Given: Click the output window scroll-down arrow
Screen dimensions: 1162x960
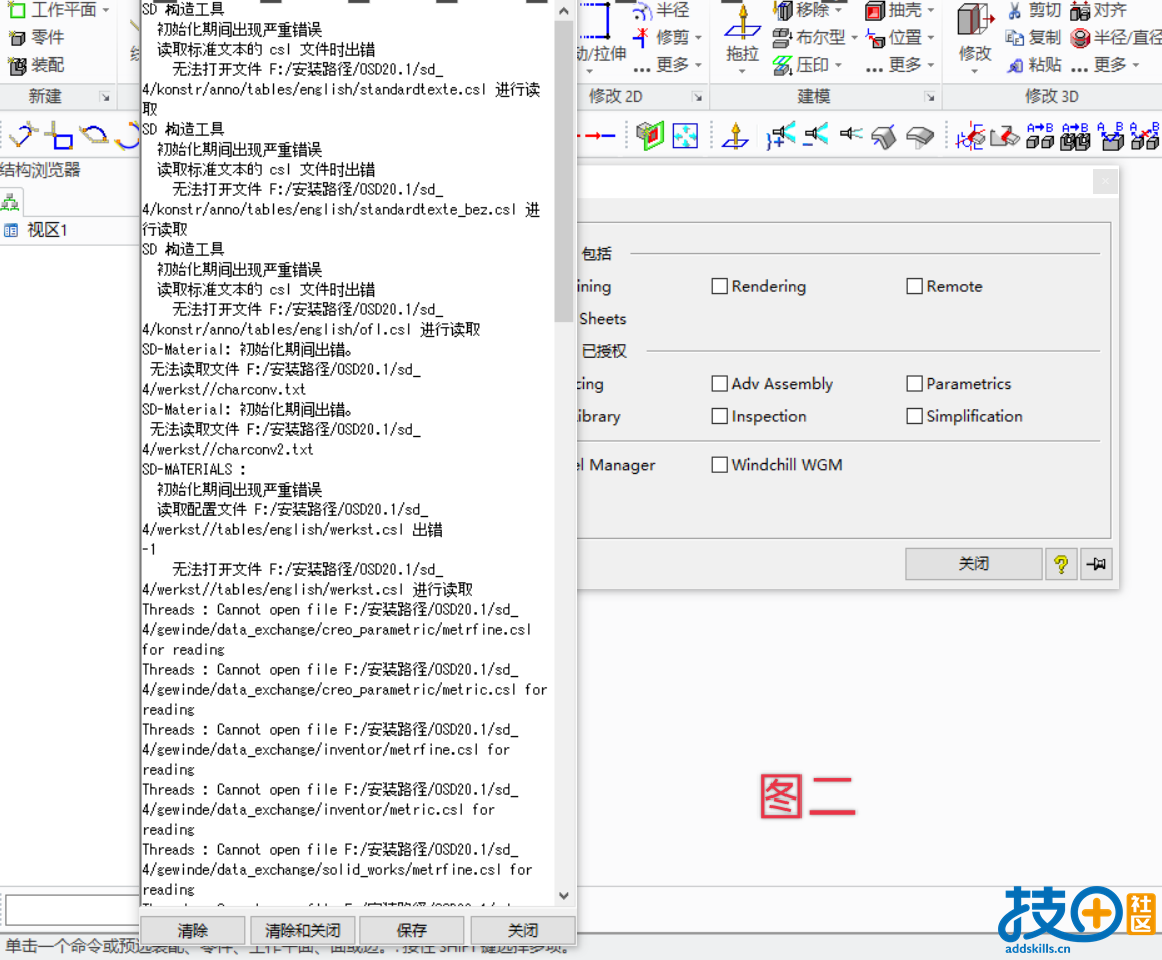Looking at the screenshot, I should point(564,896).
